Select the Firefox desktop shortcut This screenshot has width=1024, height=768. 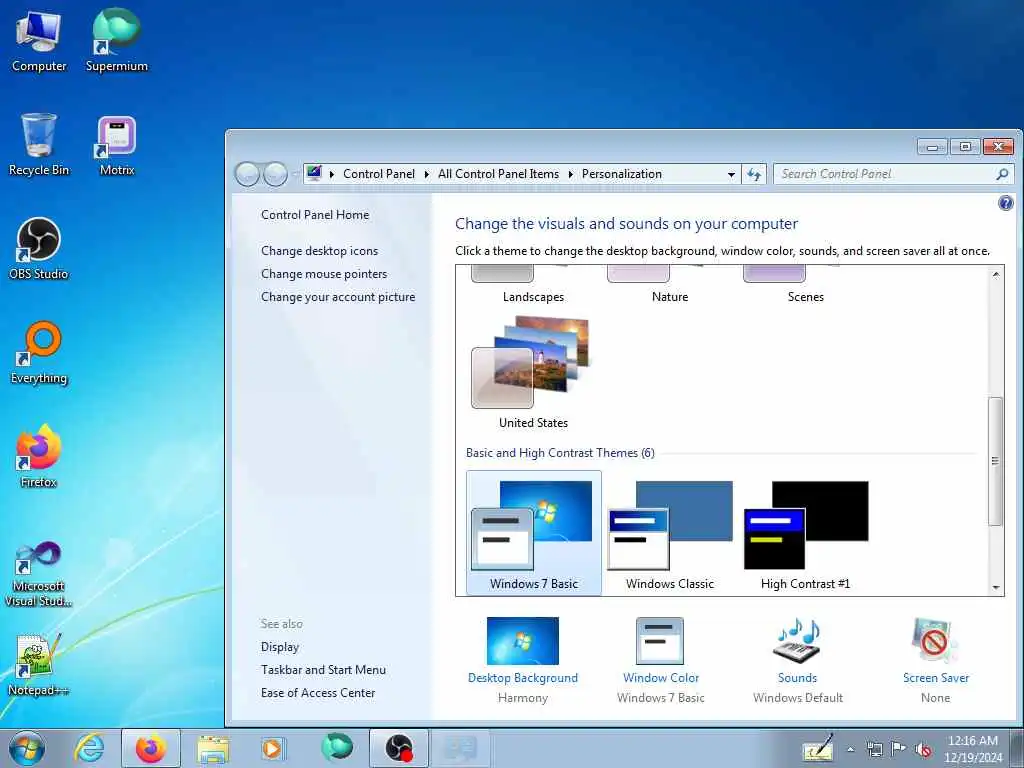click(x=39, y=456)
